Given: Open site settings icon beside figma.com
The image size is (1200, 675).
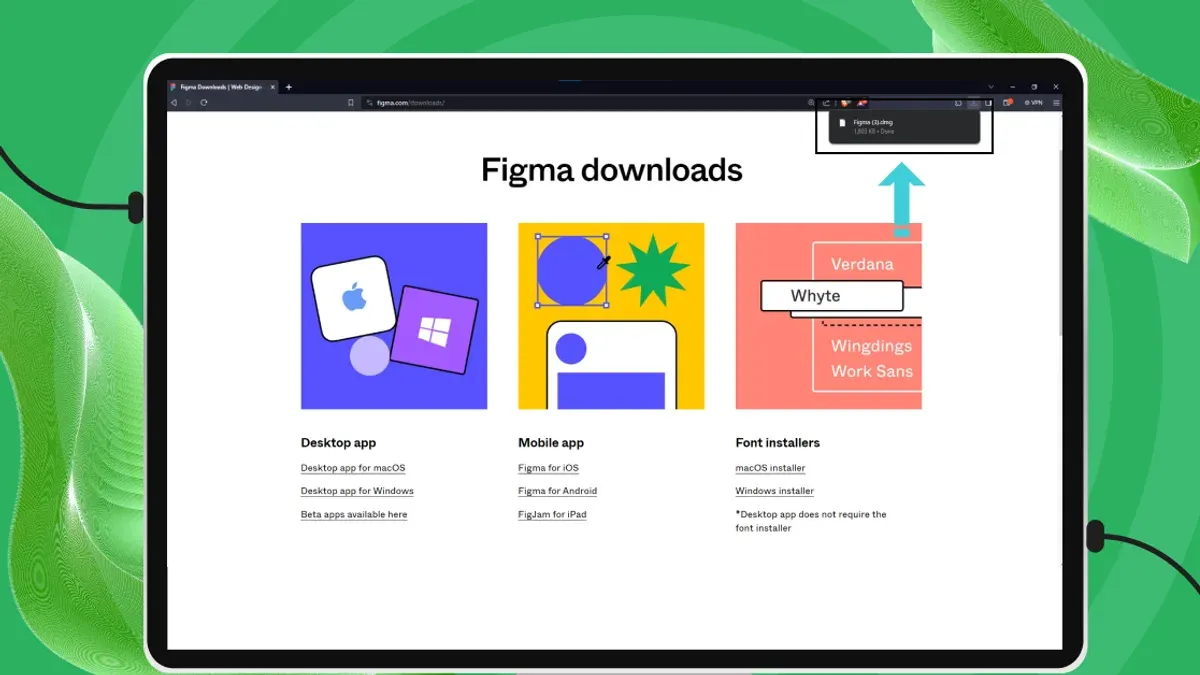Looking at the screenshot, I should click(x=369, y=102).
